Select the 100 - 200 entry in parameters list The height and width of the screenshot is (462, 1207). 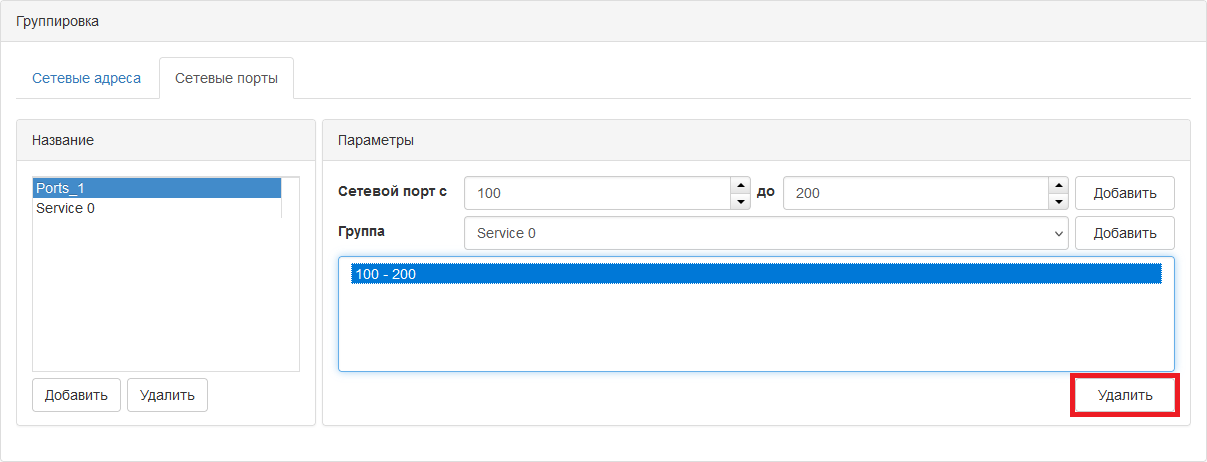tap(756, 274)
